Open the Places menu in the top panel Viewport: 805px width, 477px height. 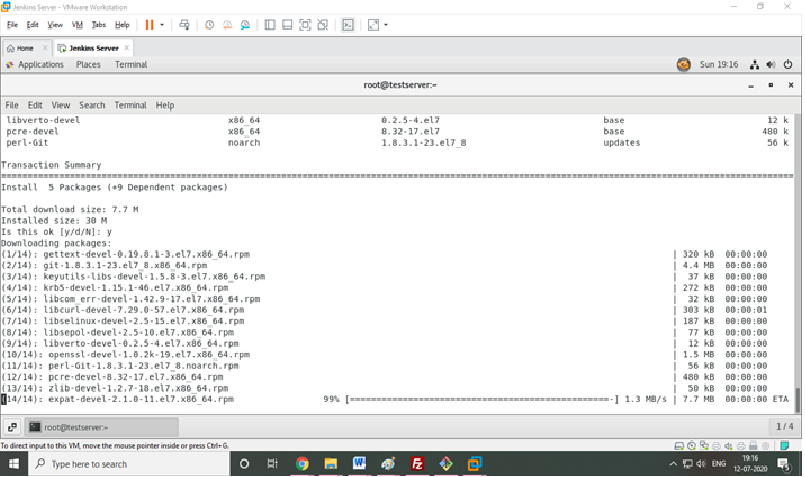tap(88, 65)
